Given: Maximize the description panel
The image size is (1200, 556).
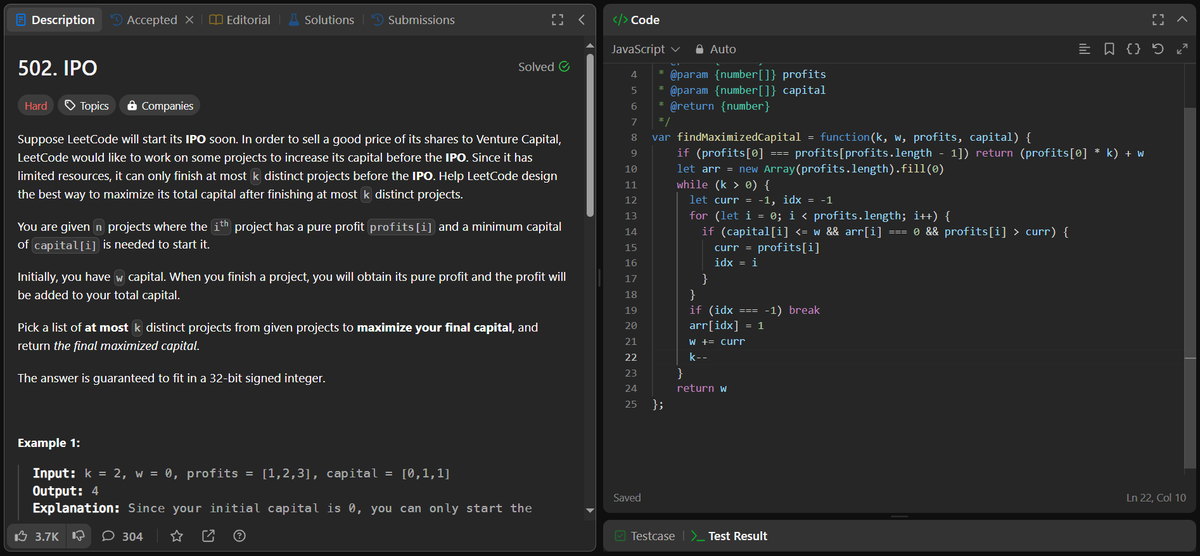Looking at the screenshot, I should click(x=557, y=20).
